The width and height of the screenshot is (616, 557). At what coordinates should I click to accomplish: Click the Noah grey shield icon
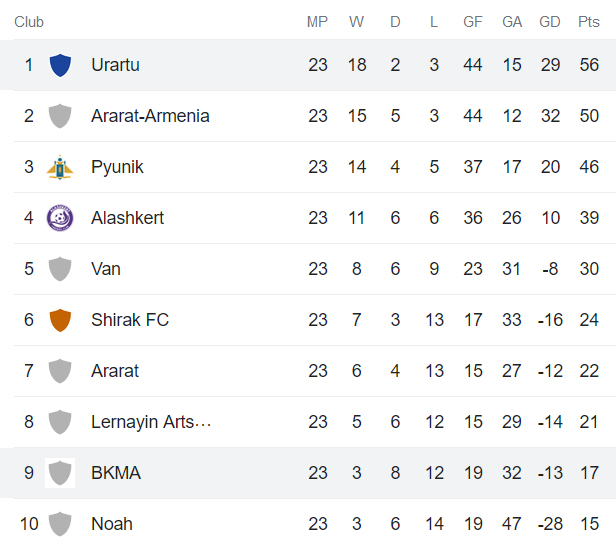(60, 524)
